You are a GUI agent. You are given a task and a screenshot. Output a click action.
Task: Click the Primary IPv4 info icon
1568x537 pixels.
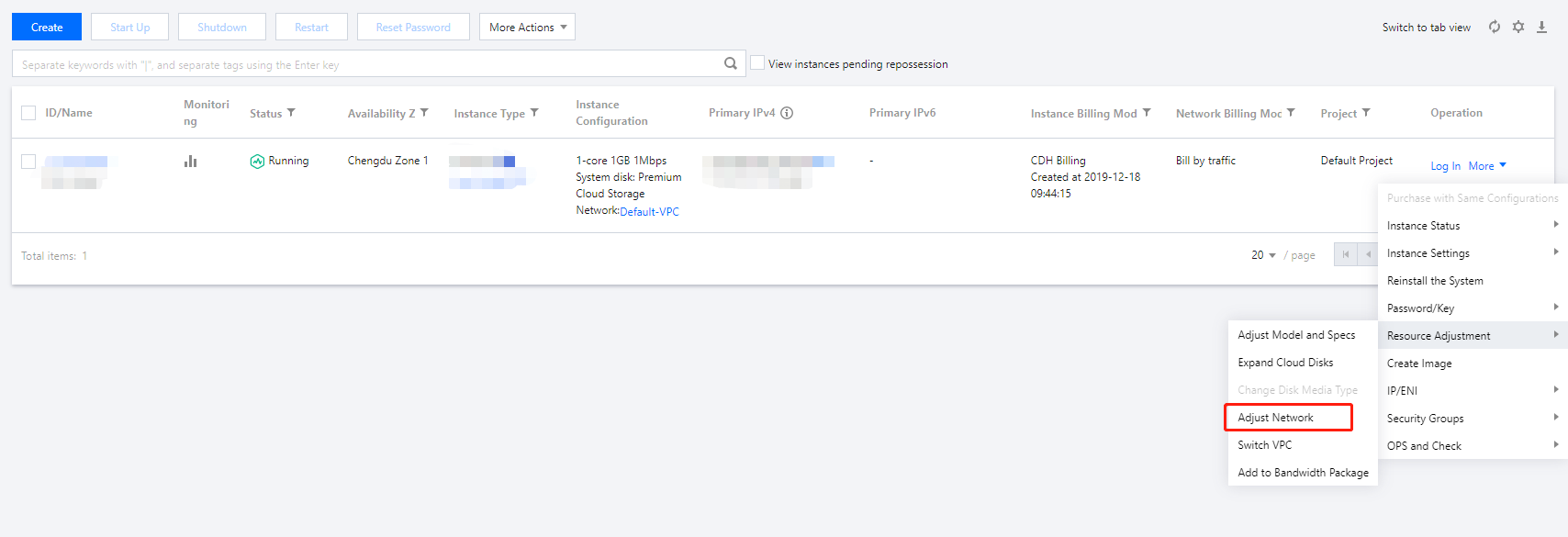(x=787, y=113)
